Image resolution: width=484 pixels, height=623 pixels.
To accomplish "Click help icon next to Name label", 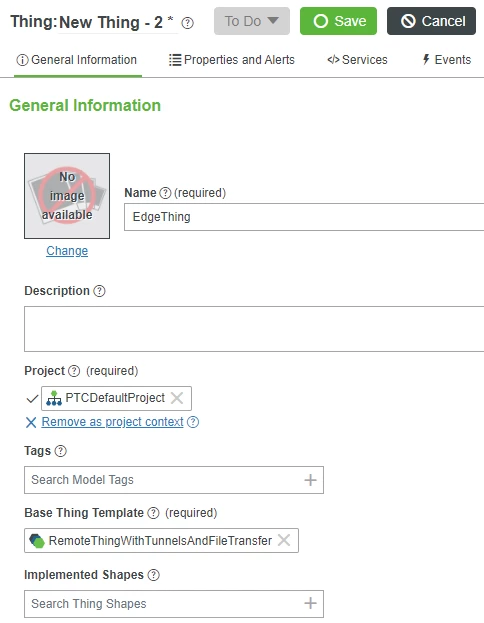I will [x=165, y=193].
